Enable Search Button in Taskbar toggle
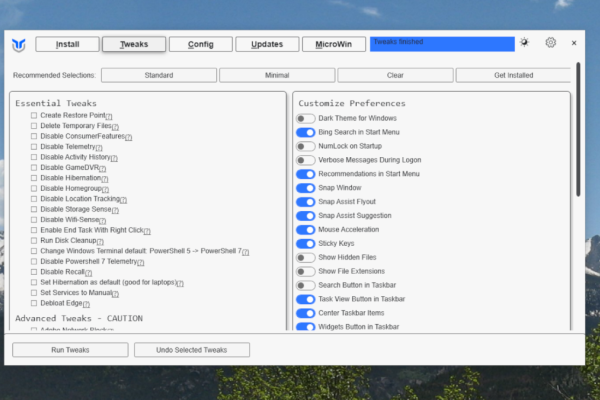This screenshot has width=600, height=400. tap(305, 285)
